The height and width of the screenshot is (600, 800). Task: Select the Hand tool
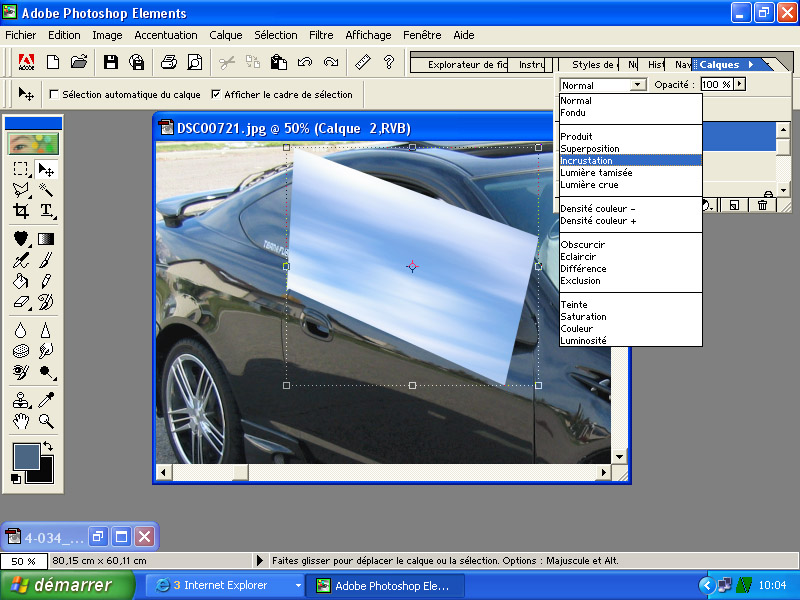pos(20,421)
